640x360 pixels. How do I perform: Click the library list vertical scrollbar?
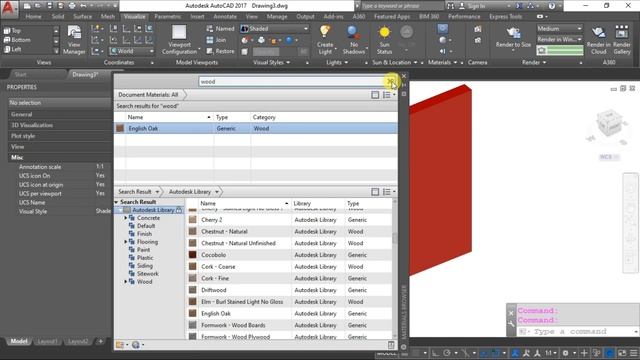[x=394, y=269]
